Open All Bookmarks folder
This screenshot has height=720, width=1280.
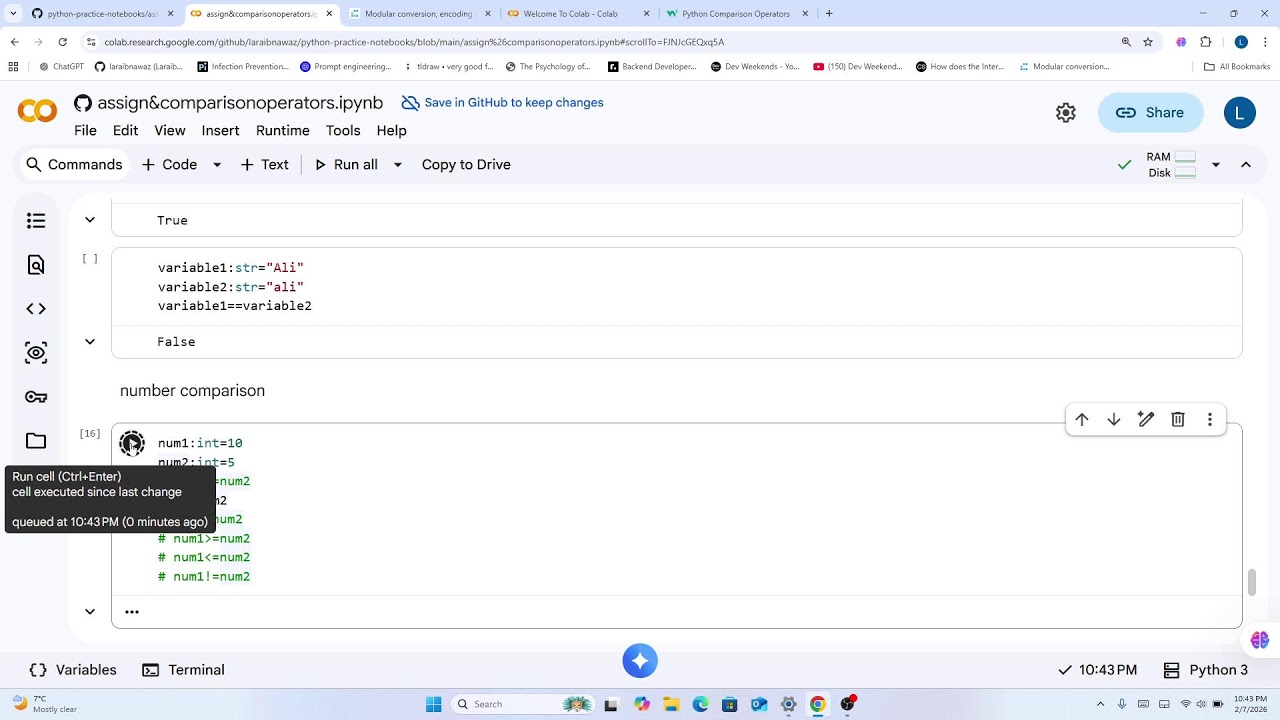pyautogui.click(x=1237, y=67)
